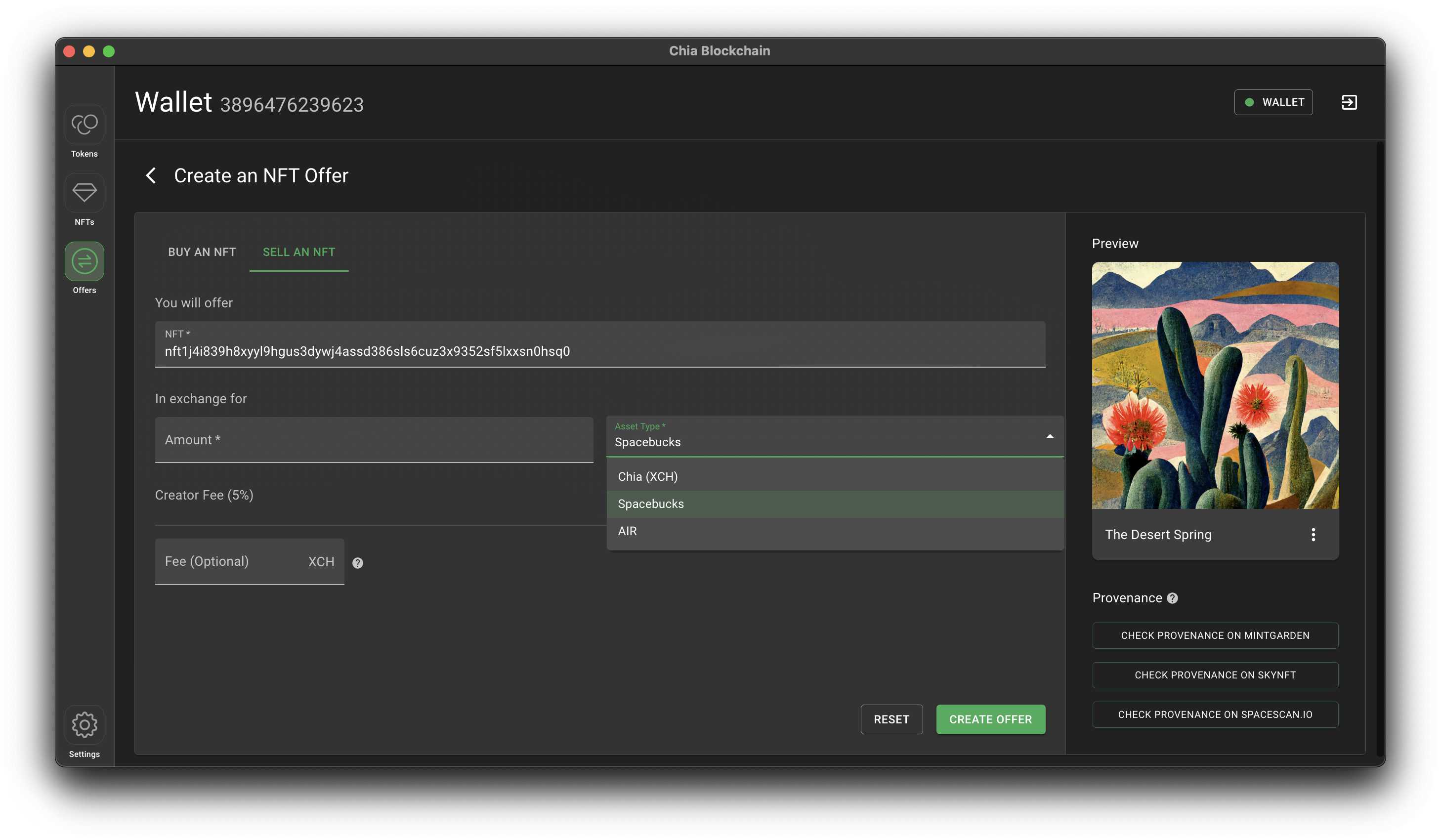
Task: Go back using the left arrow
Action: [151, 175]
